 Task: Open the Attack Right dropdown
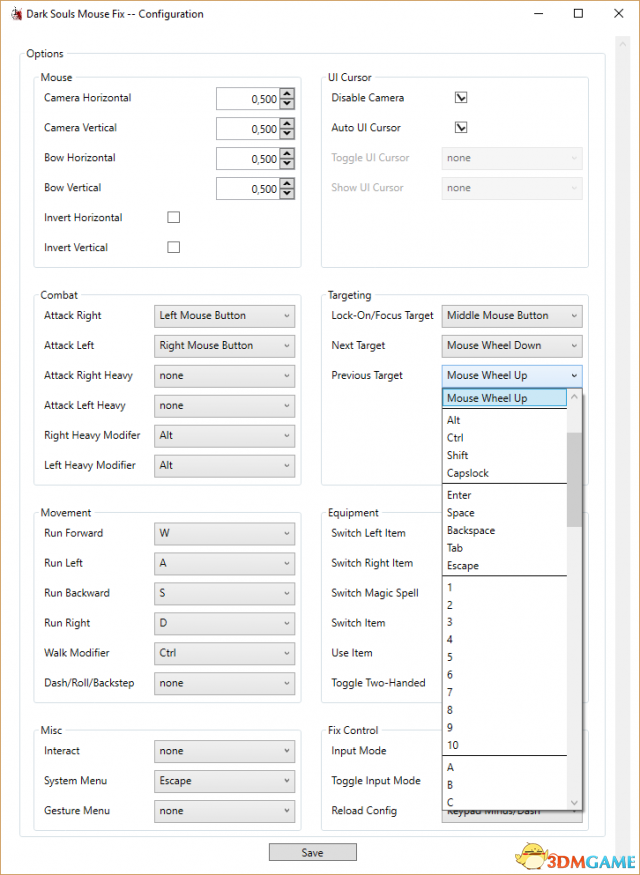click(x=225, y=316)
